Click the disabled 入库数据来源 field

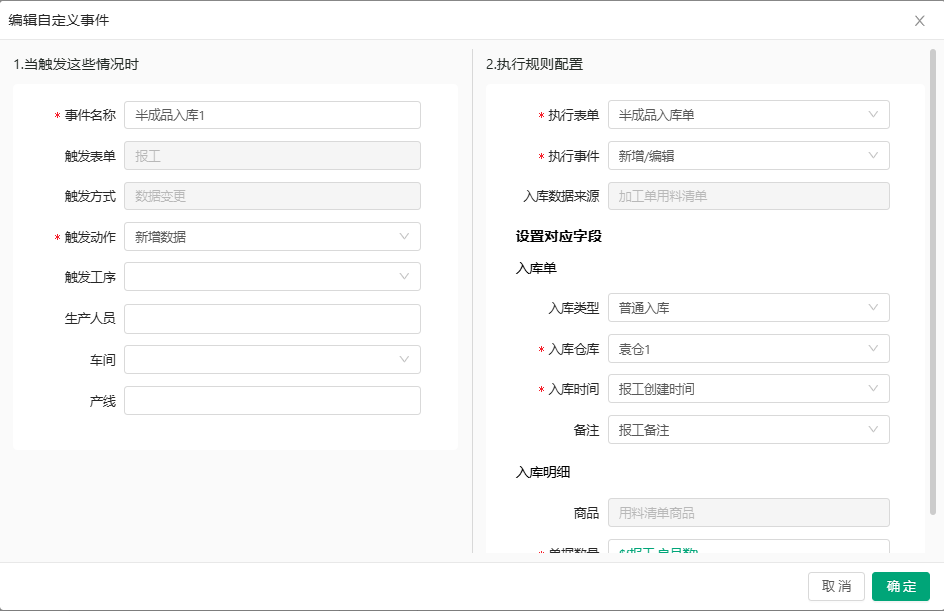coord(748,196)
